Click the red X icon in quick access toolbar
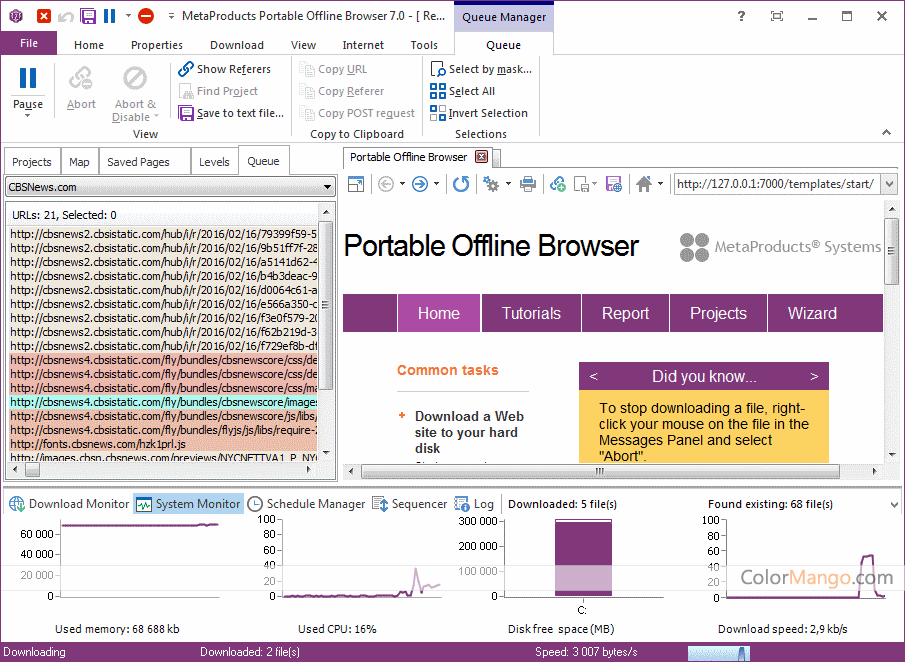 coord(44,16)
